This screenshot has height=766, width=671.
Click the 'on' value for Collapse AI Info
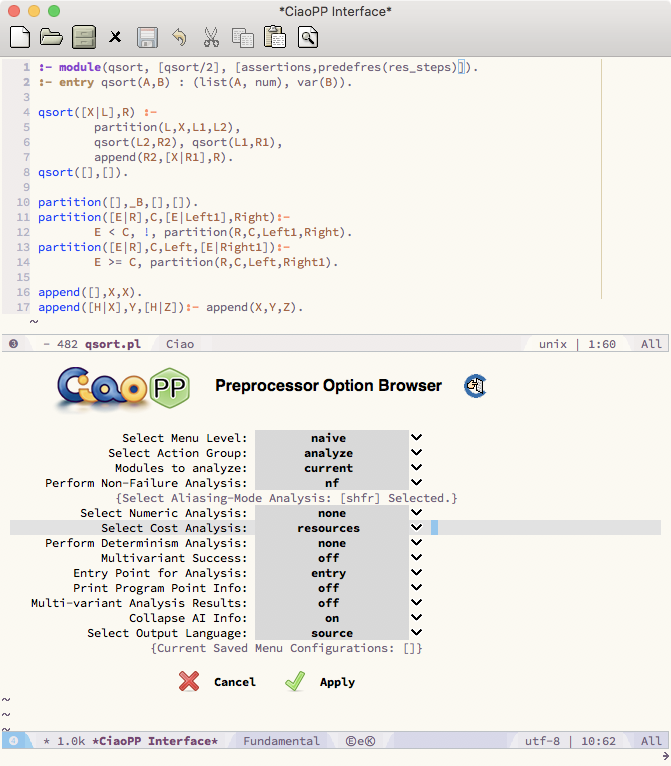click(x=332, y=618)
